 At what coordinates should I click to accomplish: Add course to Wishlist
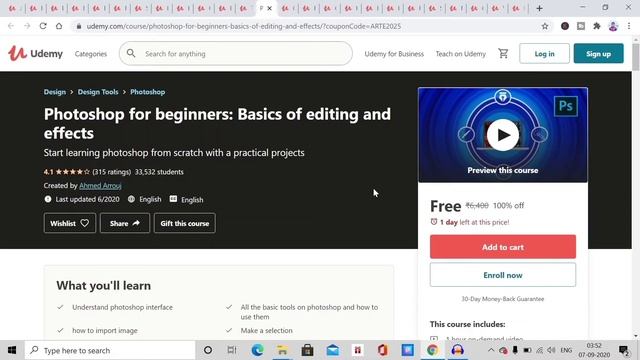[70, 223]
